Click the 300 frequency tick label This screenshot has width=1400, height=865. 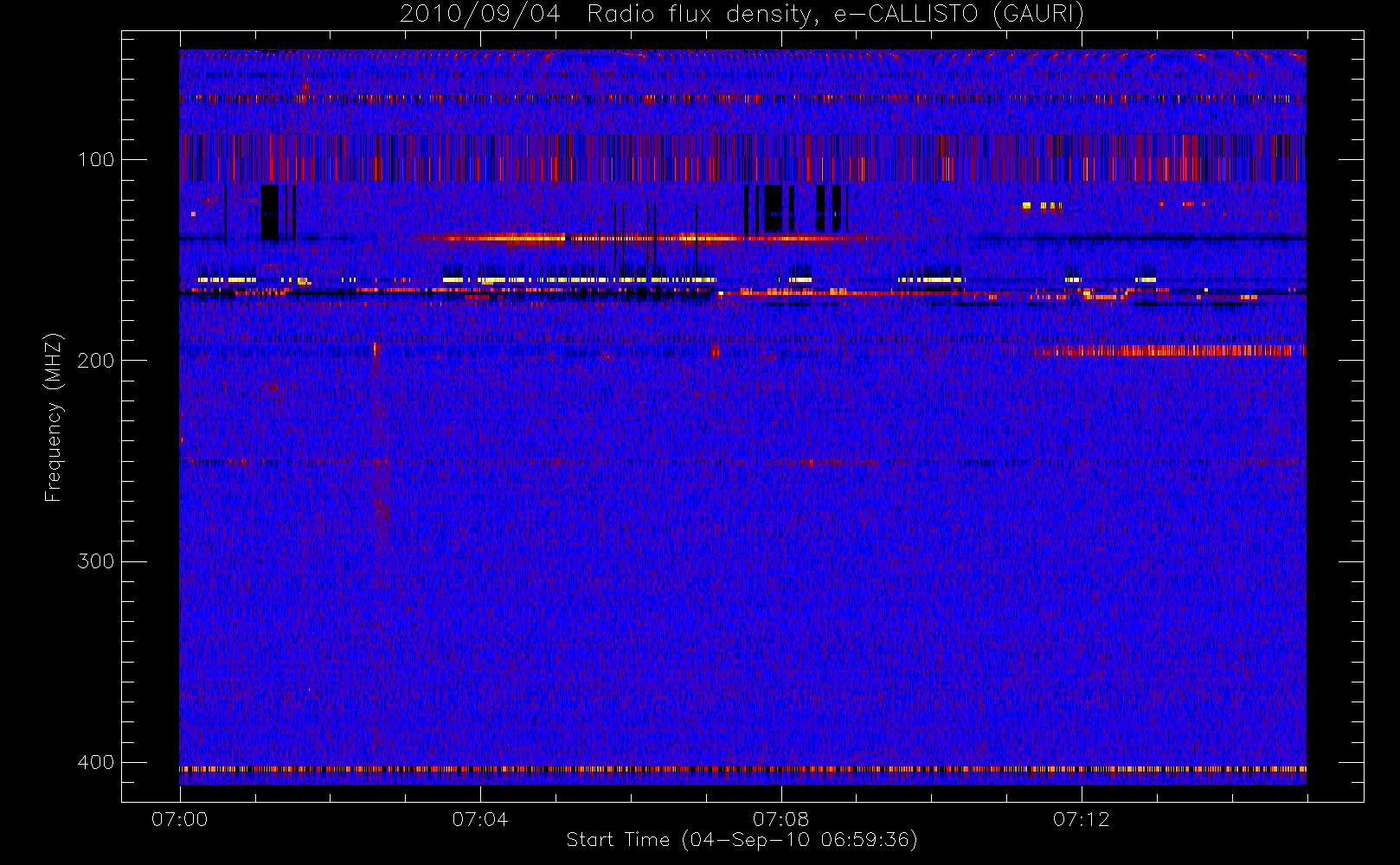click(95, 561)
